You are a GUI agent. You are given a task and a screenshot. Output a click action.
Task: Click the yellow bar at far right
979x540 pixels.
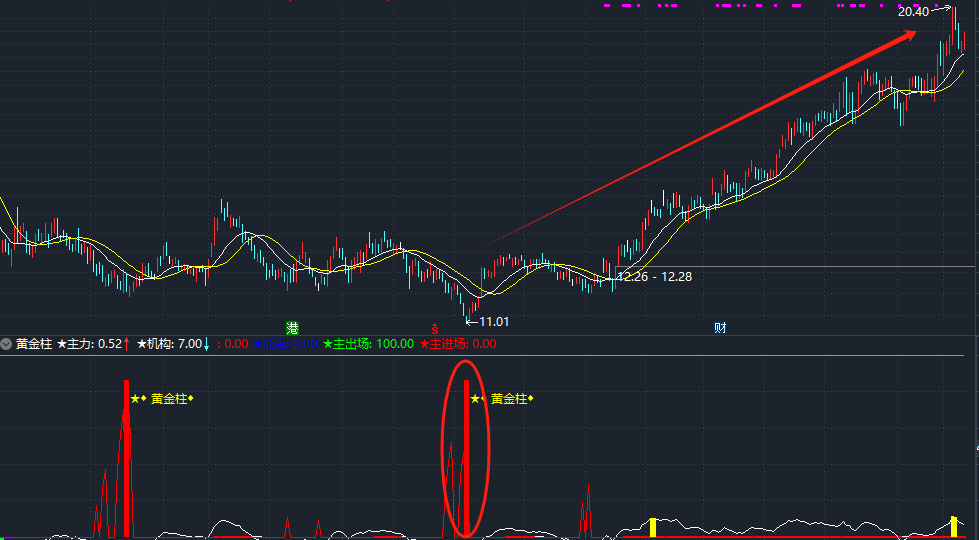(x=953, y=526)
